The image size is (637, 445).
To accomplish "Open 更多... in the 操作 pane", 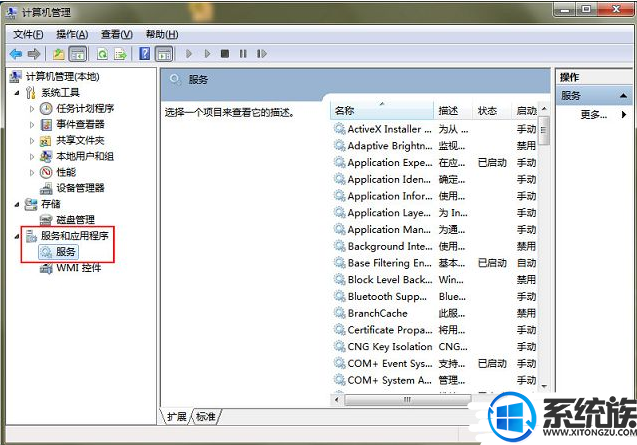I will (594, 115).
